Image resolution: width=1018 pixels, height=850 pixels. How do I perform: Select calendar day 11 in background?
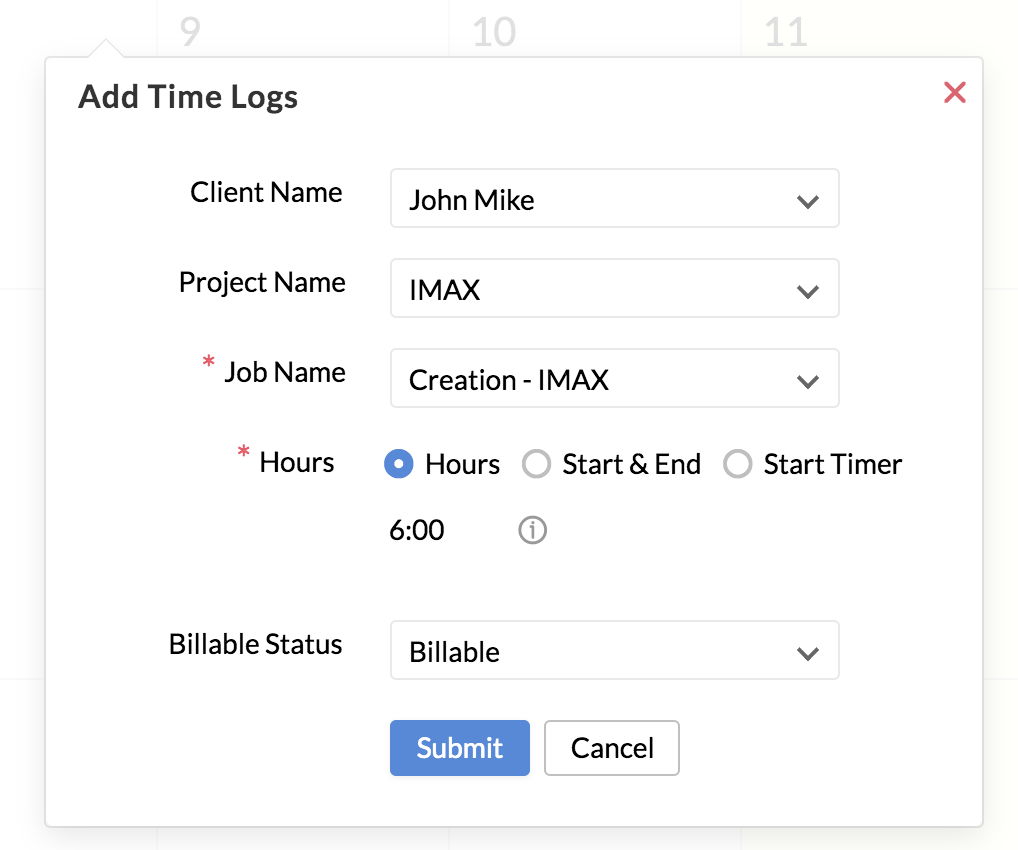tap(785, 31)
